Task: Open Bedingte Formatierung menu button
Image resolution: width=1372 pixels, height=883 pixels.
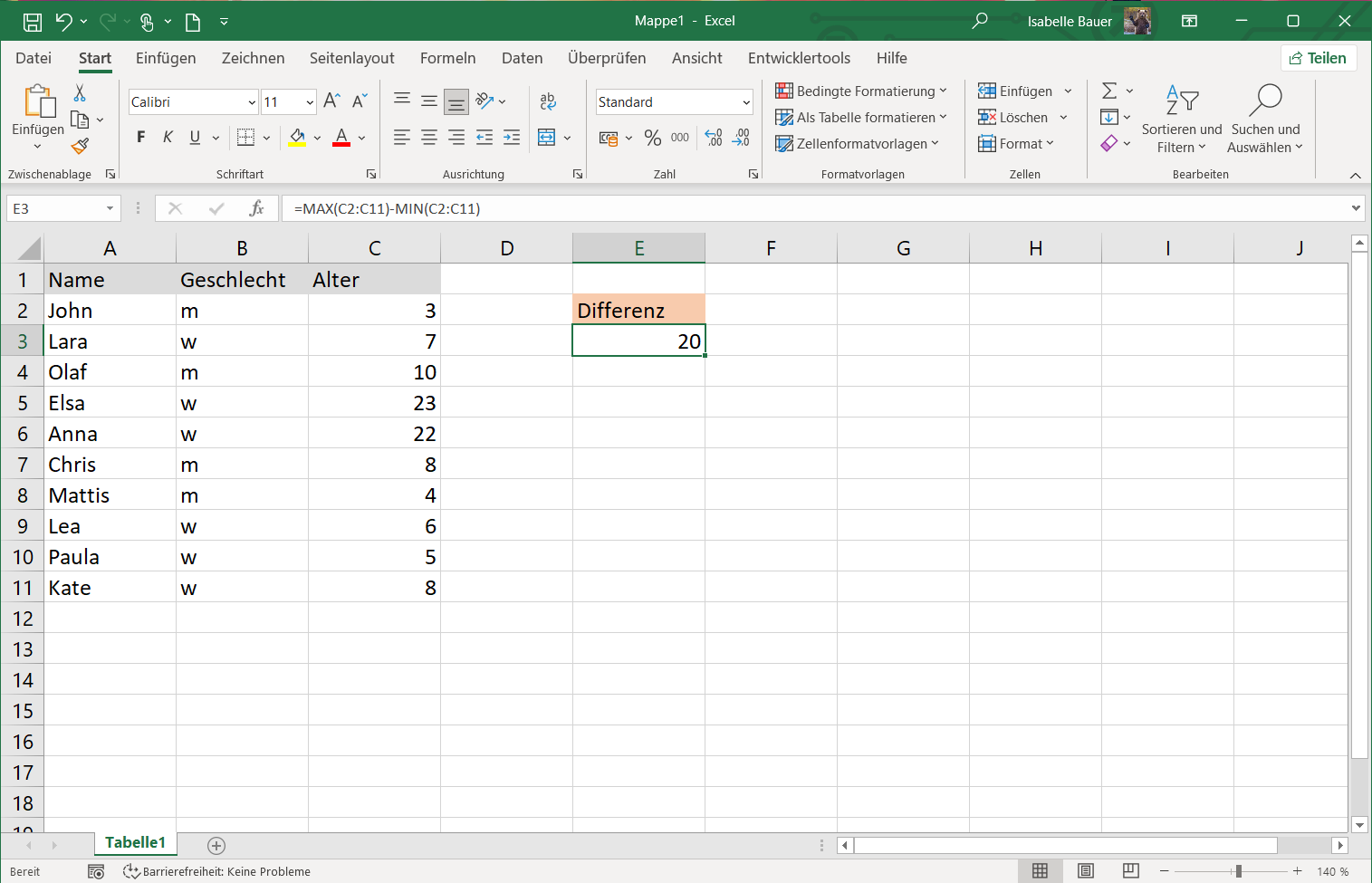Action: (x=861, y=91)
